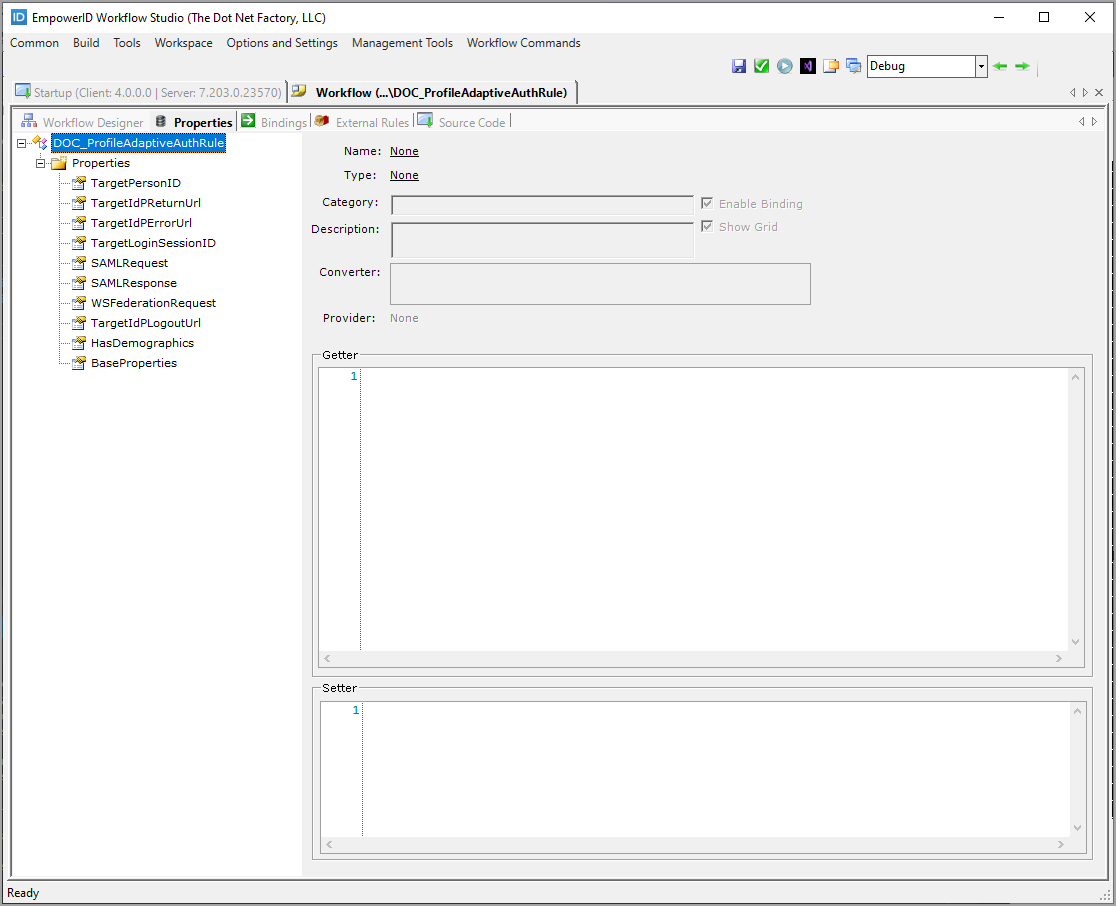Switch to the Source Code tab
This screenshot has height=906, width=1116.
coord(471,122)
